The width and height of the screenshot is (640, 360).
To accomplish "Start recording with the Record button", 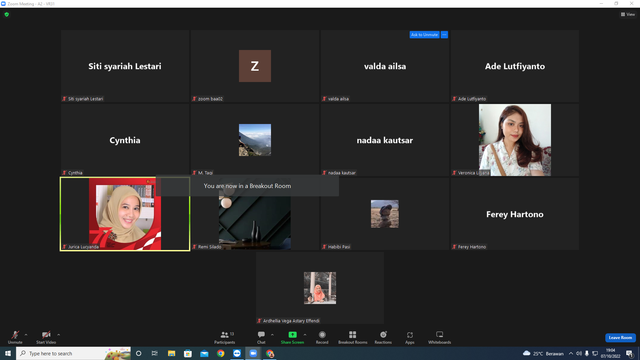I will 322,337.
